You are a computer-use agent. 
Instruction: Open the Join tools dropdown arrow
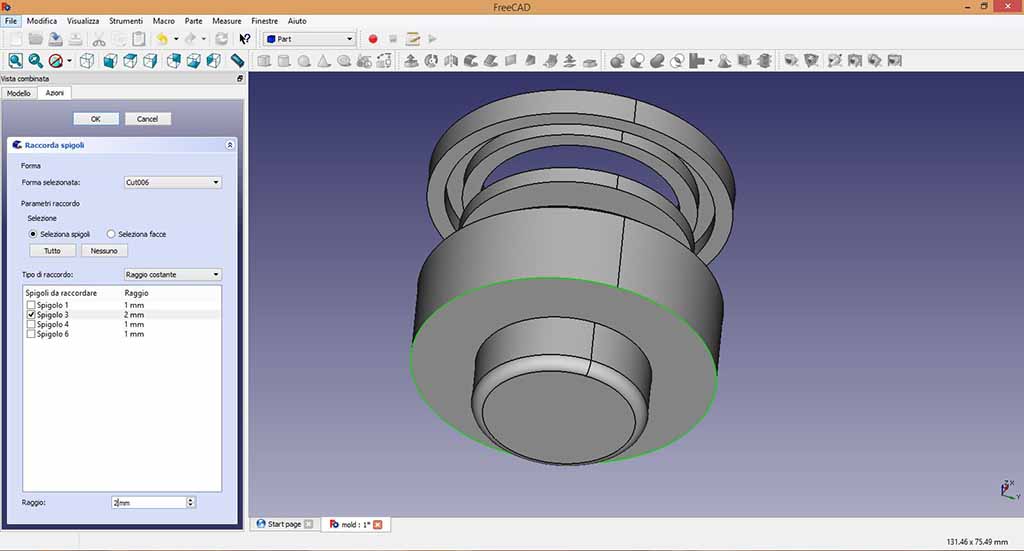pyautogui.click(x=711, y=61)
